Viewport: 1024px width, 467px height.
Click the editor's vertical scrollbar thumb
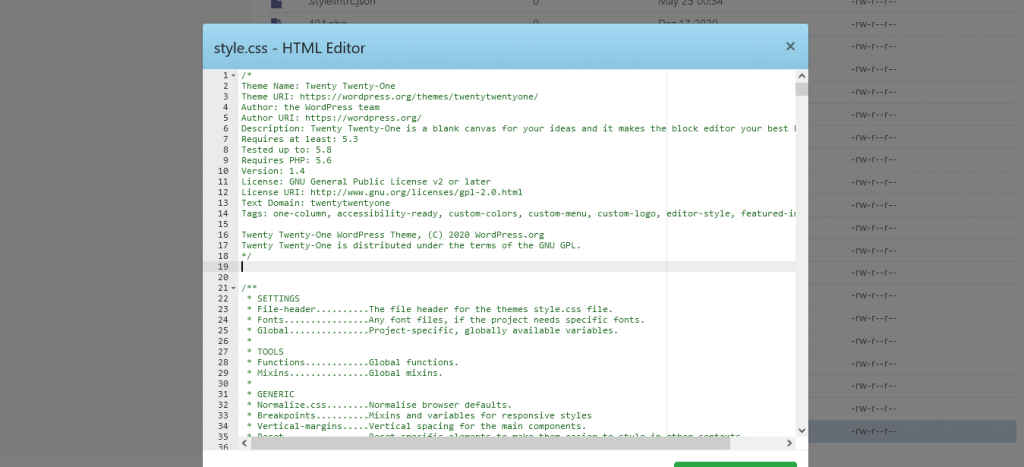[801, 89]
